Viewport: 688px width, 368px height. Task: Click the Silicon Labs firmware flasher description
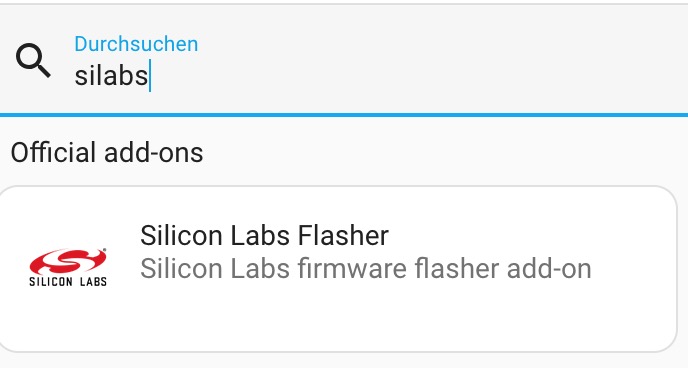[366, 268]
